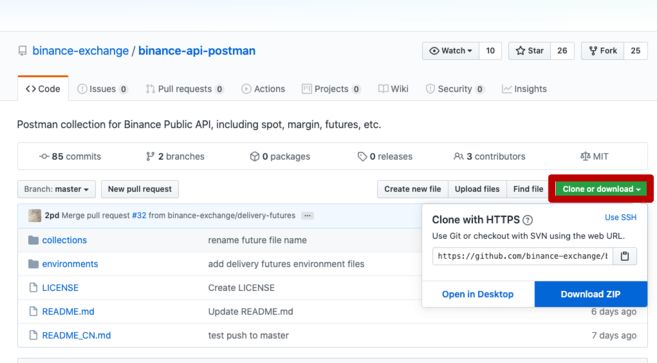Image resolution: width=657 pixels, height=363 pixels.
Task: Open the 0 releases link
Action: tap(385, 156)
